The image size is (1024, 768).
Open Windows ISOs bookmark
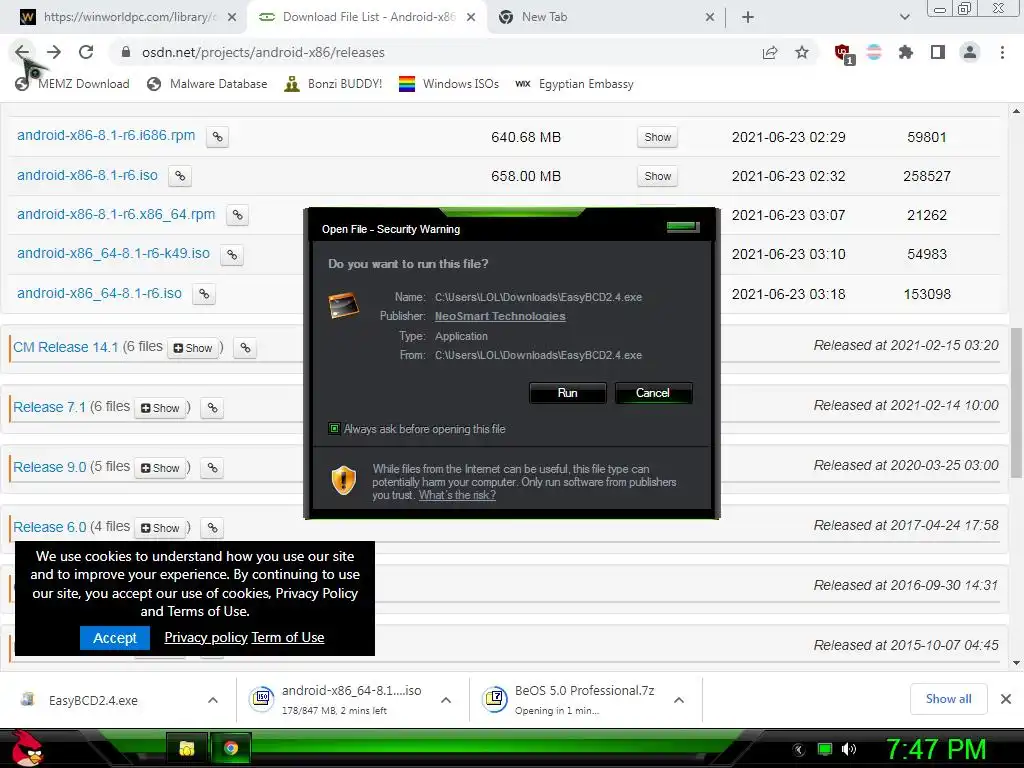pos(449,84)
